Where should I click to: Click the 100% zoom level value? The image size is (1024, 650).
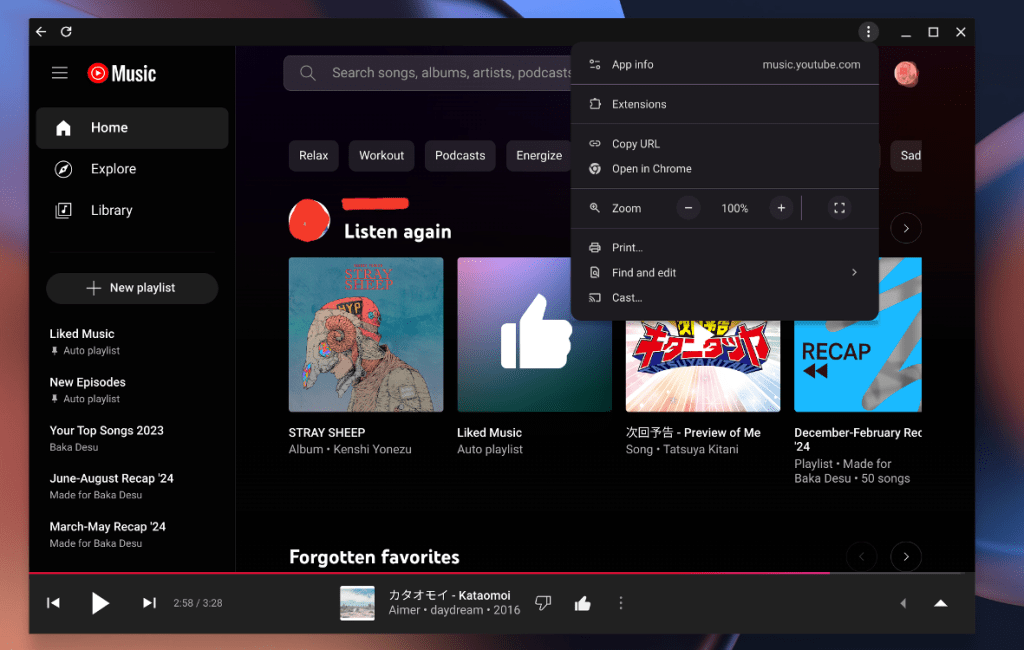click(735, 208)
